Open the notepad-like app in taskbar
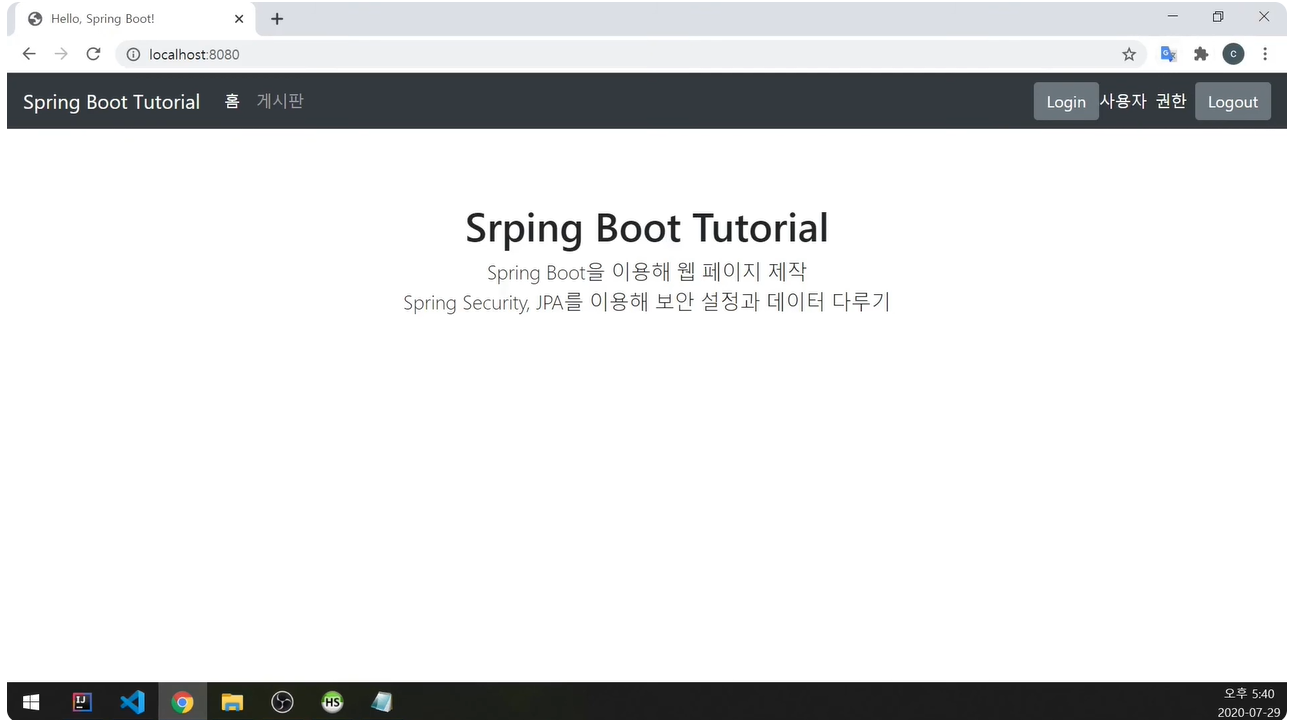This screenshot has width=1290, height=720. (x=382, y=702)
